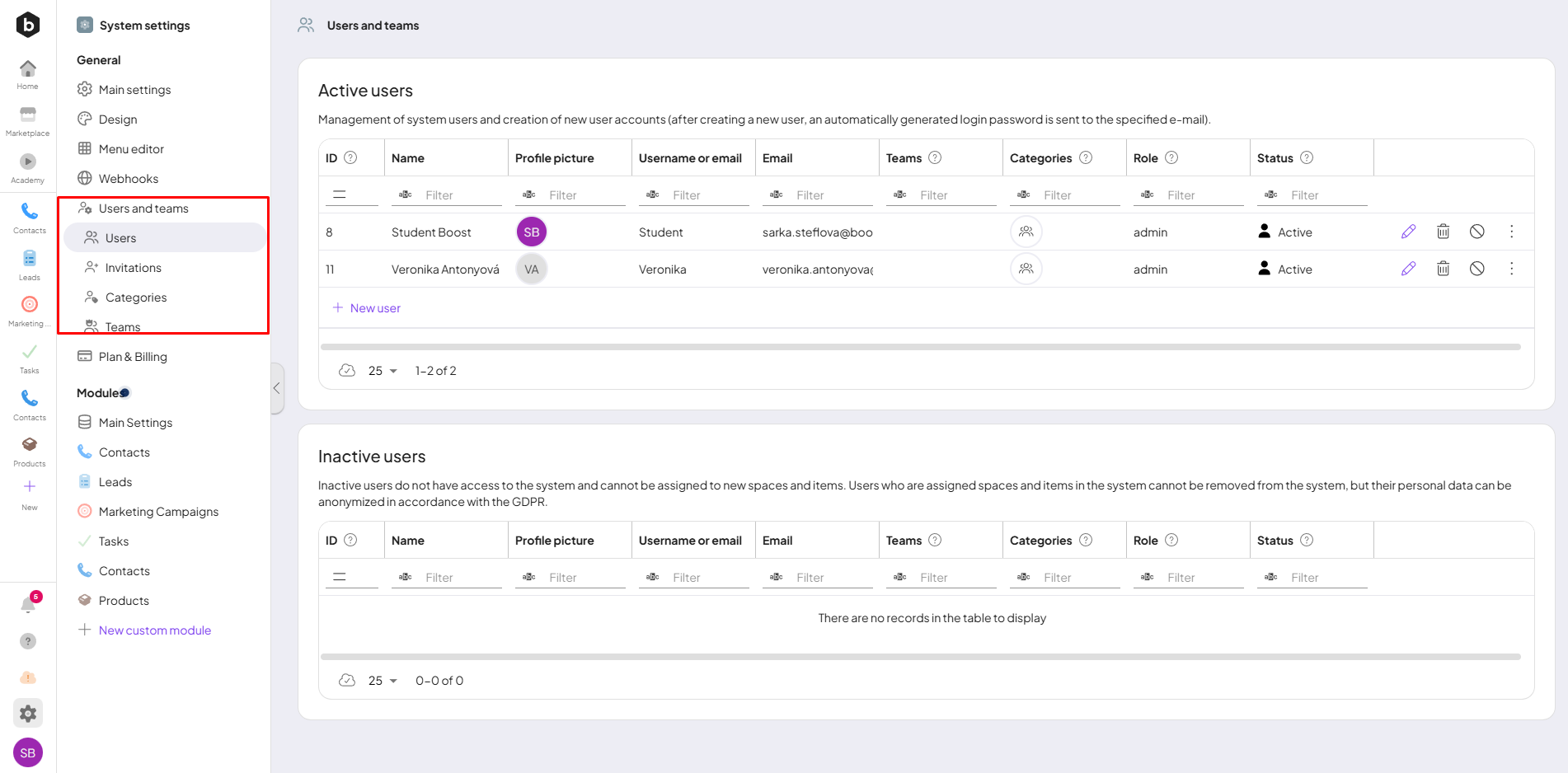Open Plan & Billing settings
The height and width of the screenshot is (773, 1568).
(133, 357)
